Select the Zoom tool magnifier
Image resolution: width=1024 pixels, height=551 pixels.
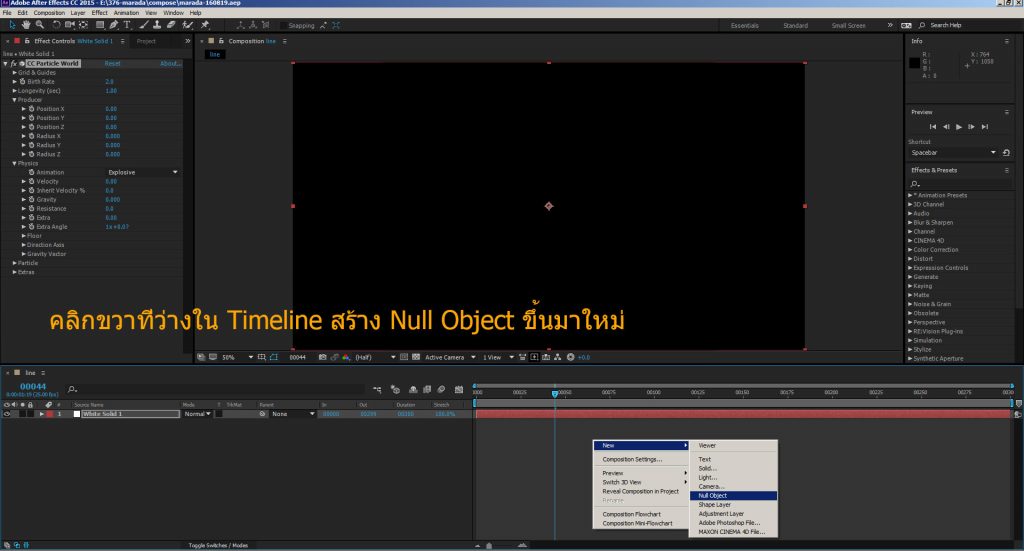coord(38,25)
